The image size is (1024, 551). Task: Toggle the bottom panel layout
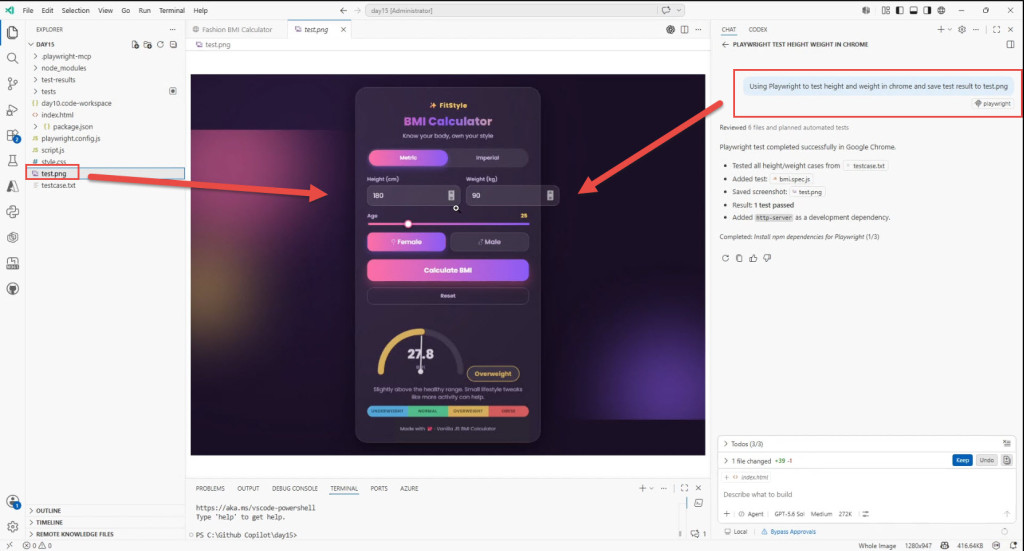[x=913, y=10]
